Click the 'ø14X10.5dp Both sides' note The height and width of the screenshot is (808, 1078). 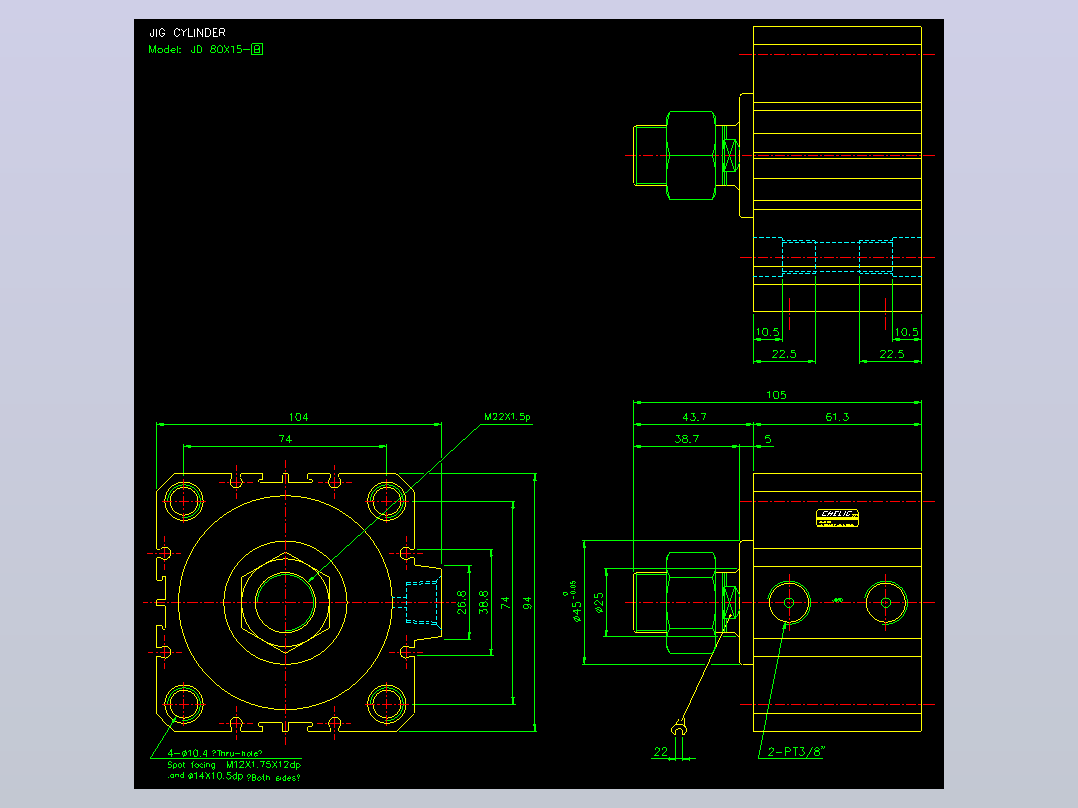[x=234, y=776]
